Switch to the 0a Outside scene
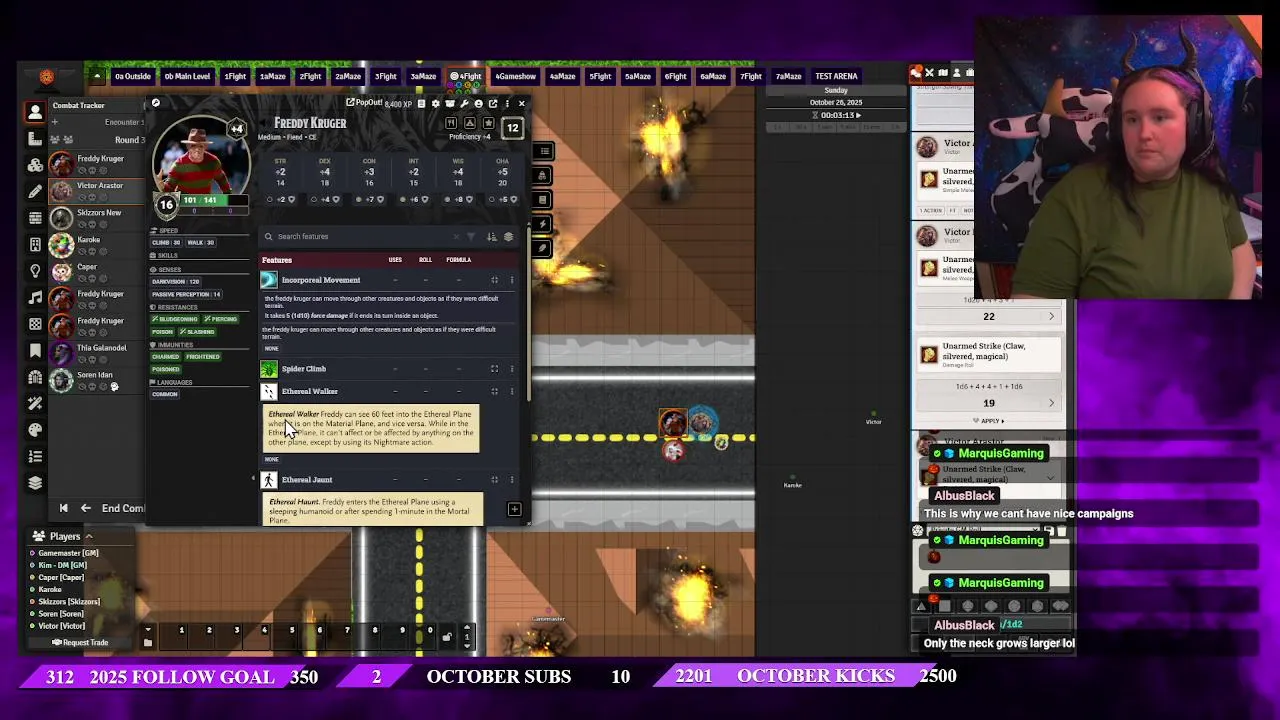1280x720 pixels. pyautogui.click(x=132, y=76)
